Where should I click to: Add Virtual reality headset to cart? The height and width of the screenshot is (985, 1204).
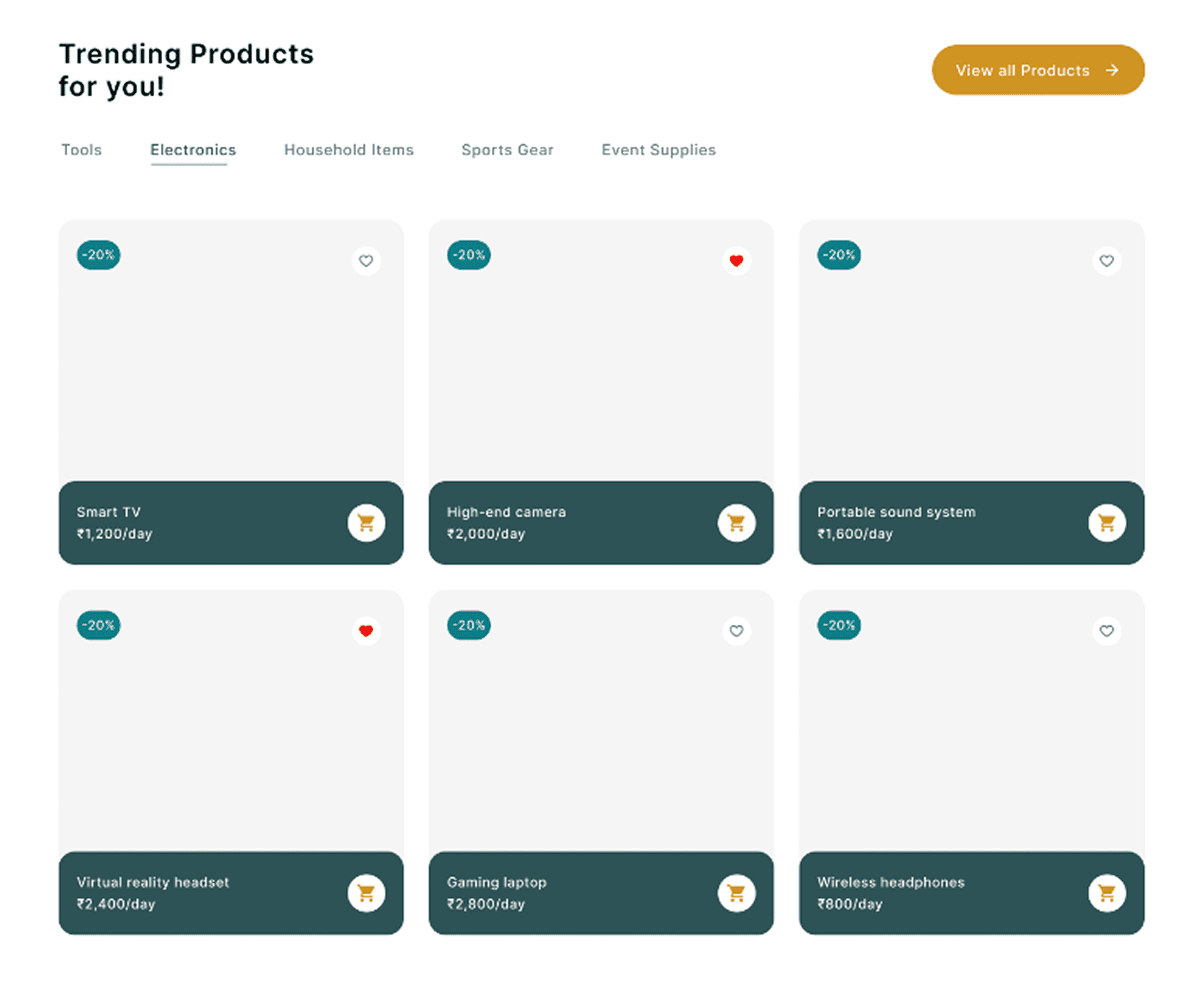(x=366, y=893)
